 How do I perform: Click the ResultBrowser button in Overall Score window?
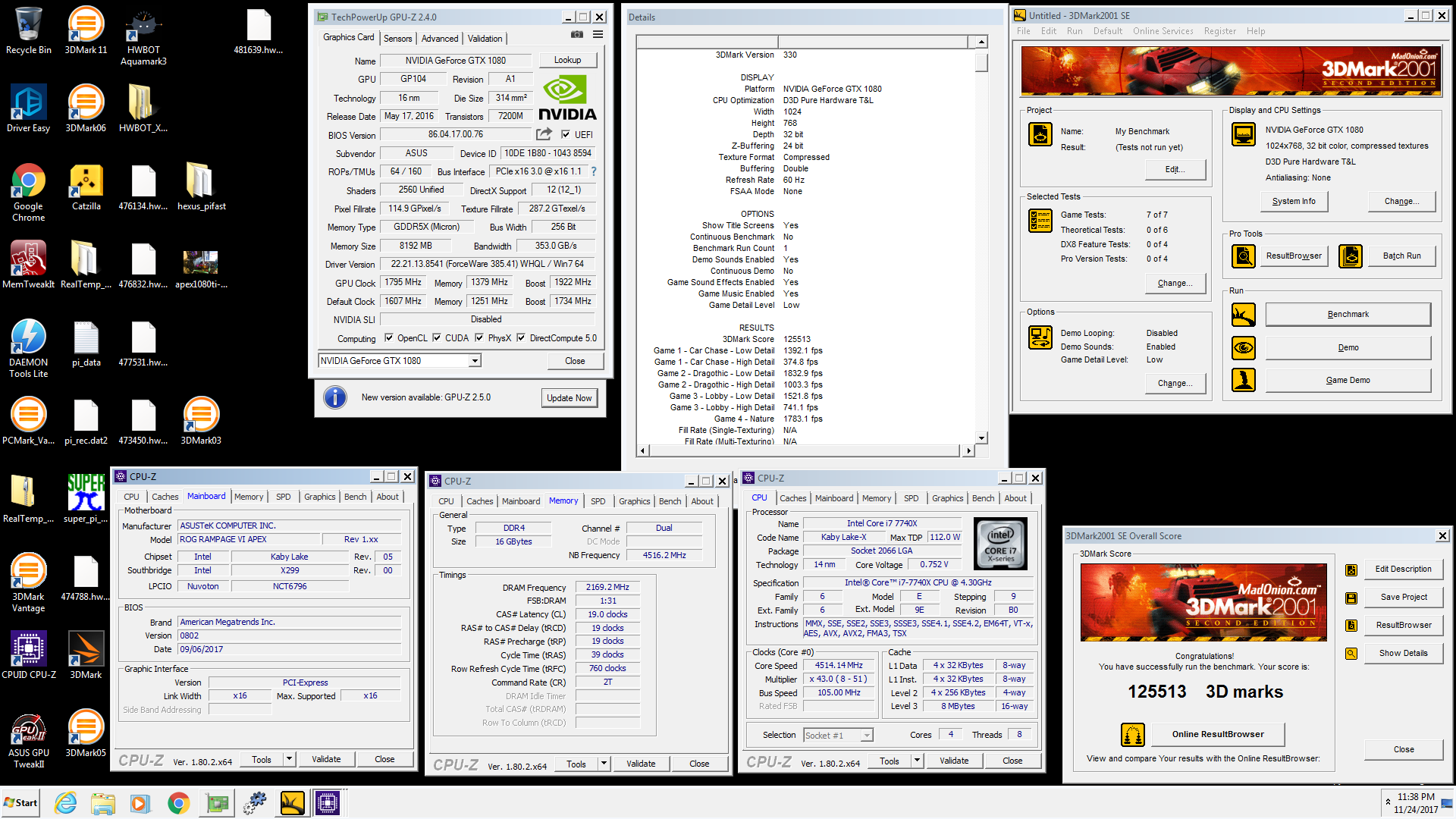[x=1404, y=625]
